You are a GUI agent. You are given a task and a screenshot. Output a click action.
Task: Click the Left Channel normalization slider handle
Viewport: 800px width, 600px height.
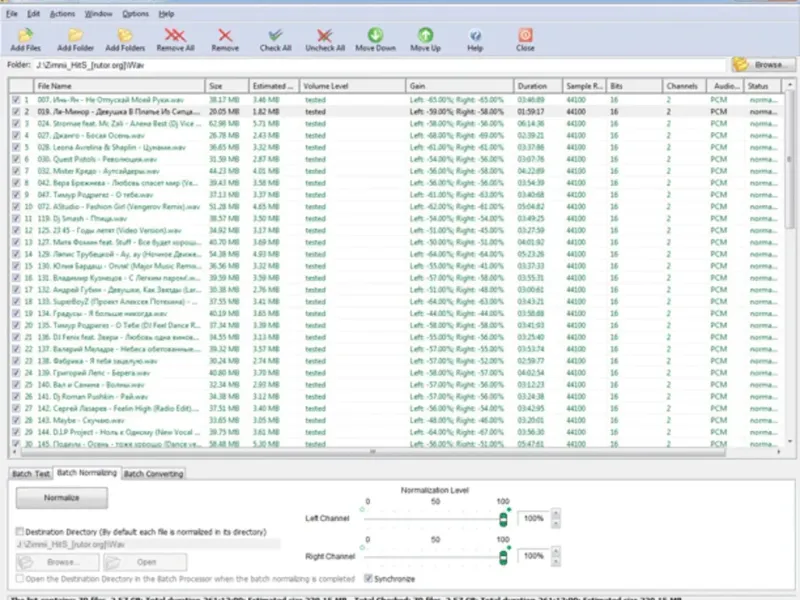pos(503,519)
